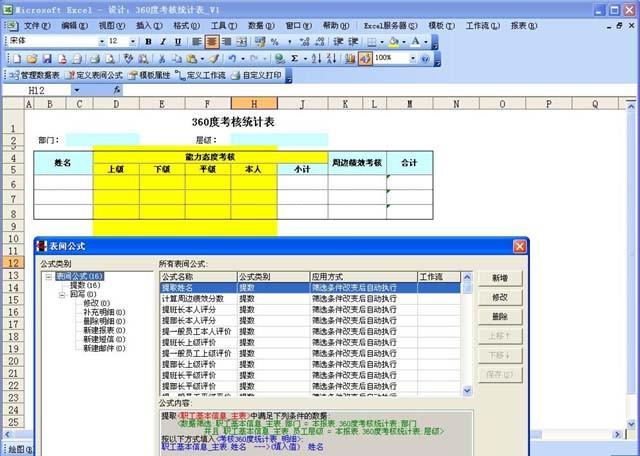Open the 插入 menu
640x456 pixels.
[149, 26]
